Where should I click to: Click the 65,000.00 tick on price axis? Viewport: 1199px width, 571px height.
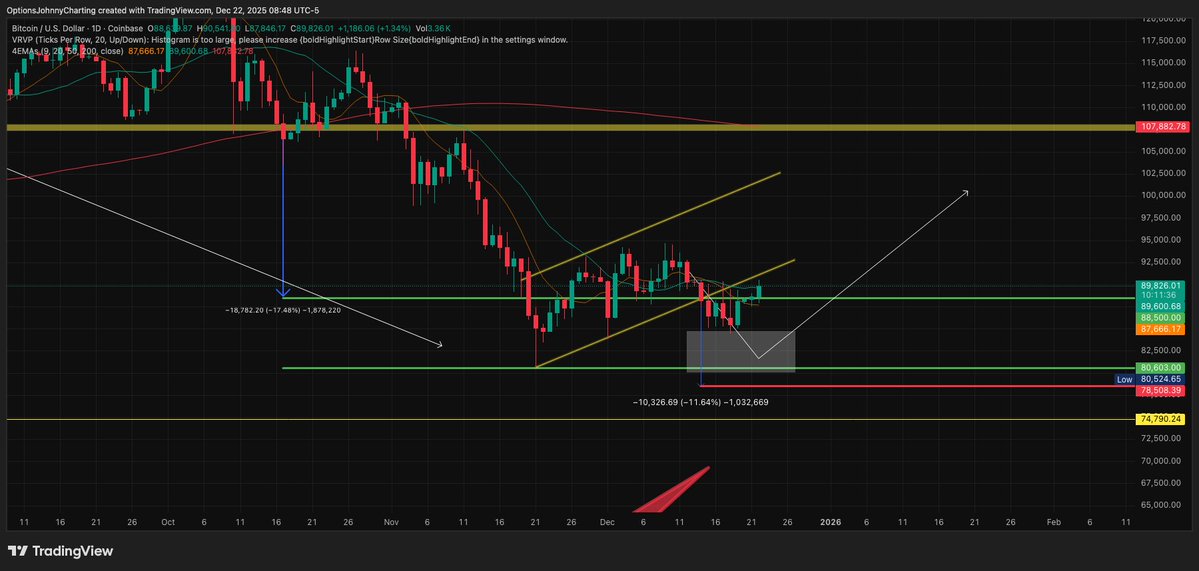(1162, 505)
